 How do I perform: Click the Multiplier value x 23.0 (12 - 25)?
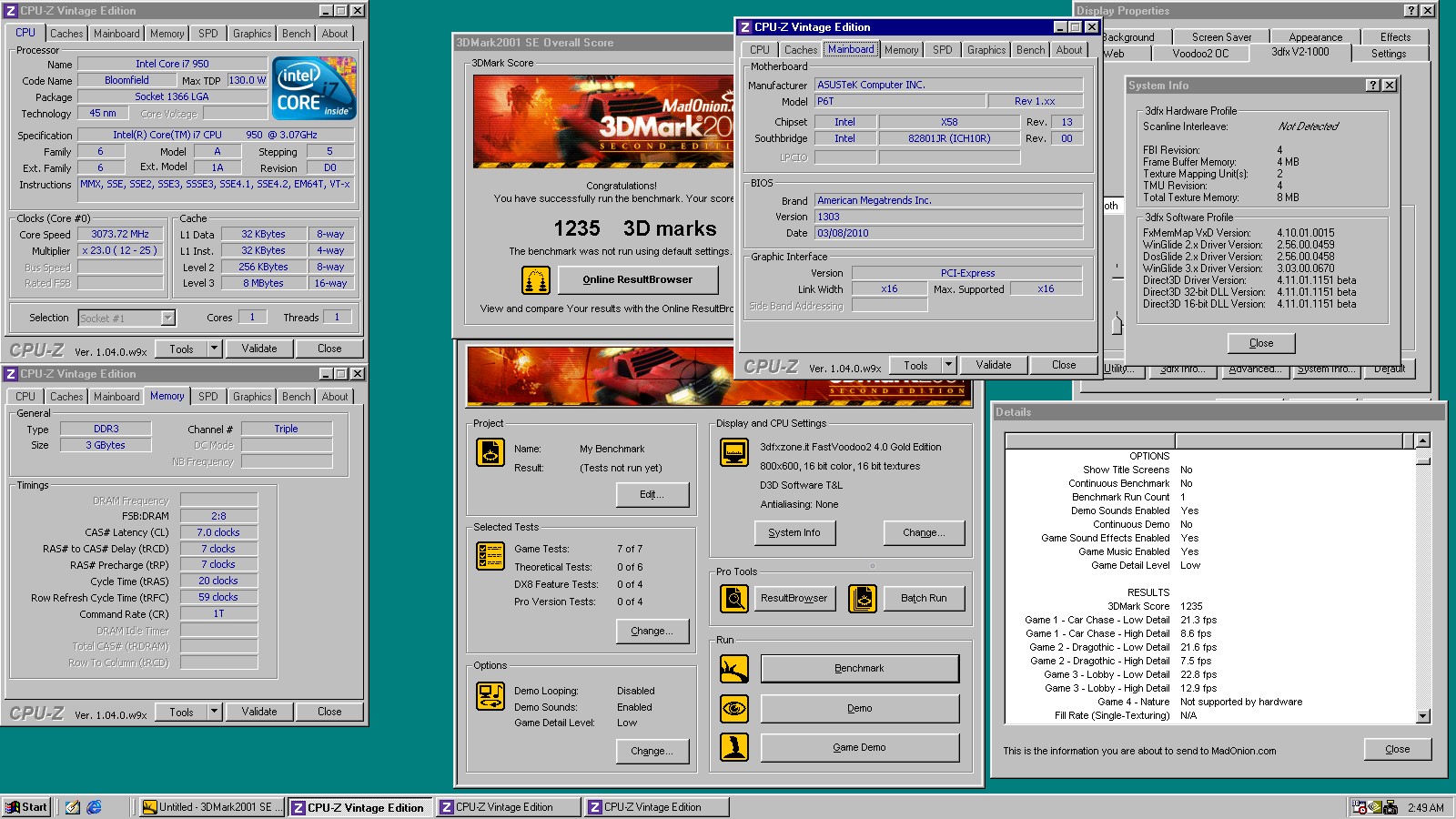[x=120, y=250]
